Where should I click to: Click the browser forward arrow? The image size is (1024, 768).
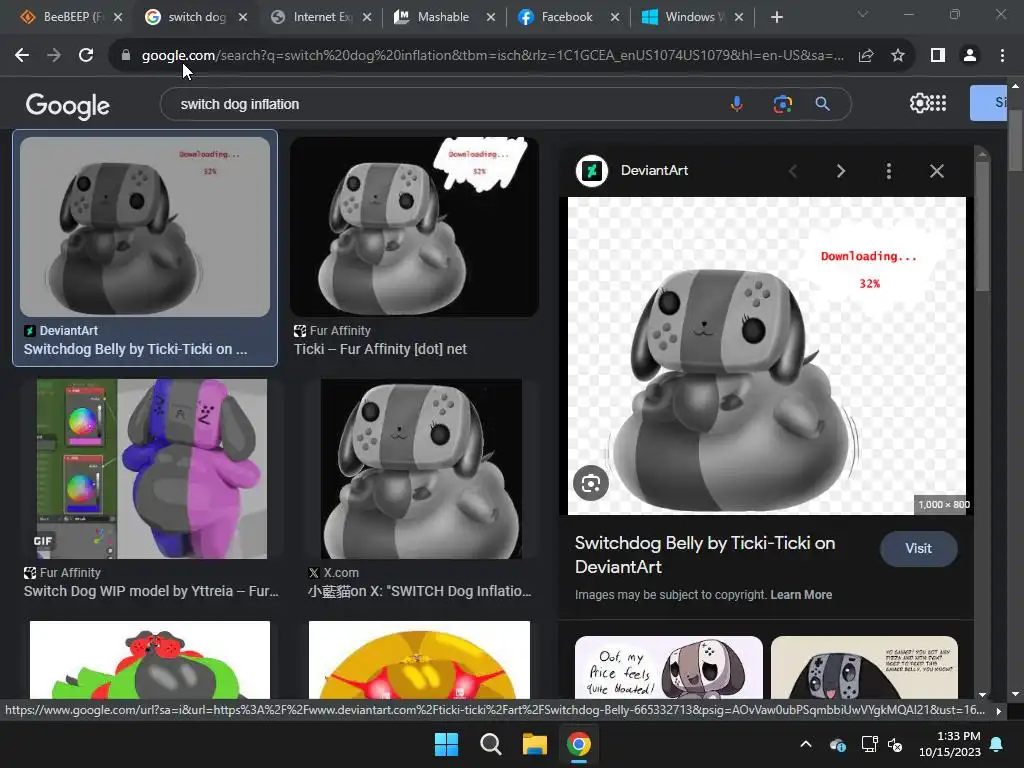(54, 56)
